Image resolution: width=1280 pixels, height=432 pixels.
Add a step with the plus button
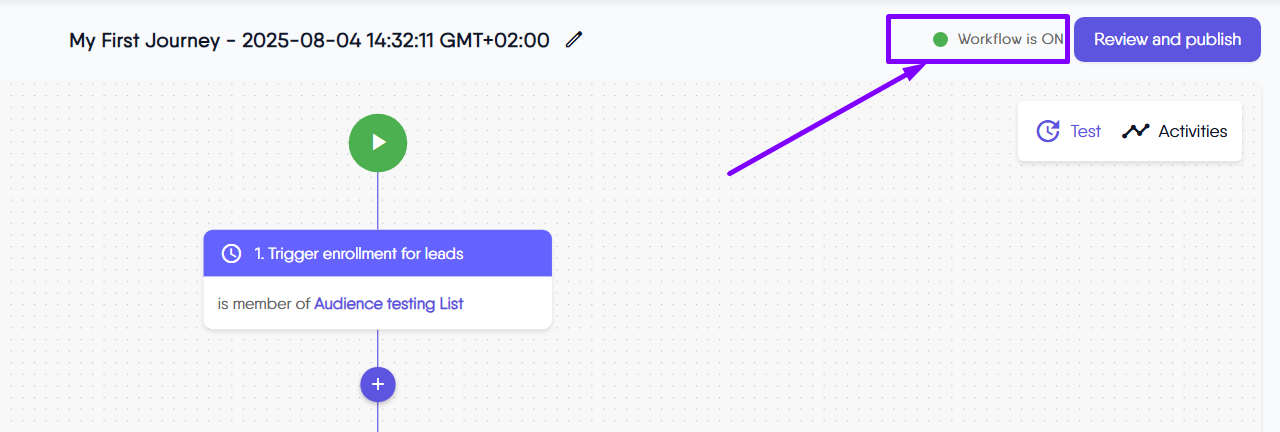(378, 384)
